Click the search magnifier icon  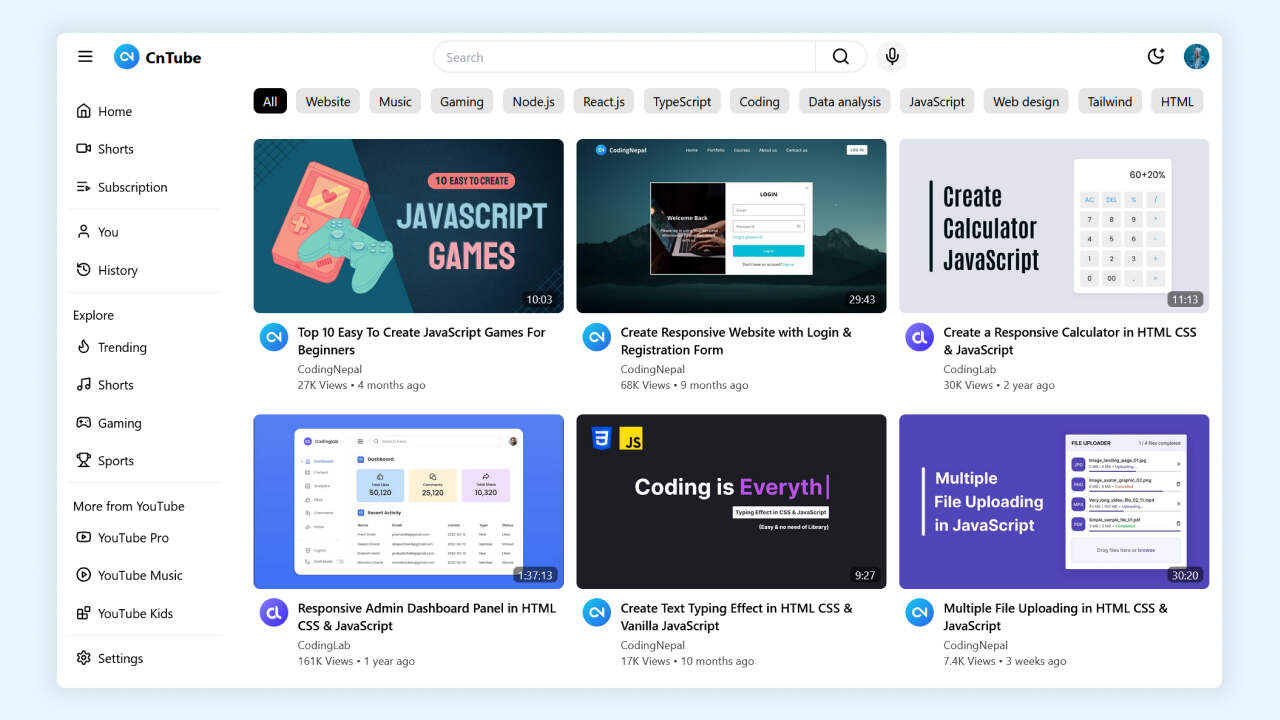point(840,57)
